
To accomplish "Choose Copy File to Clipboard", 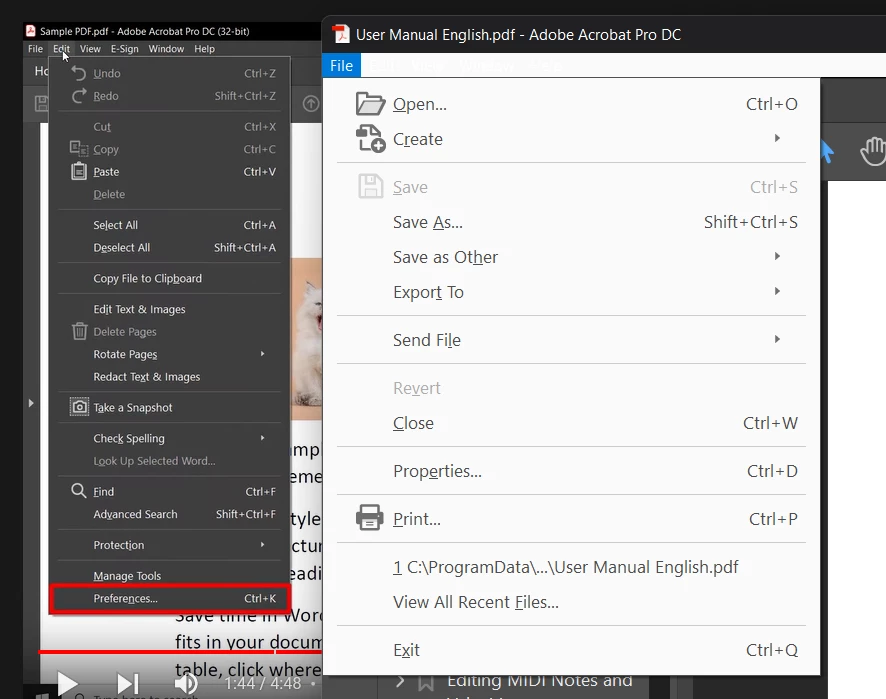I will tap(170, 279).
